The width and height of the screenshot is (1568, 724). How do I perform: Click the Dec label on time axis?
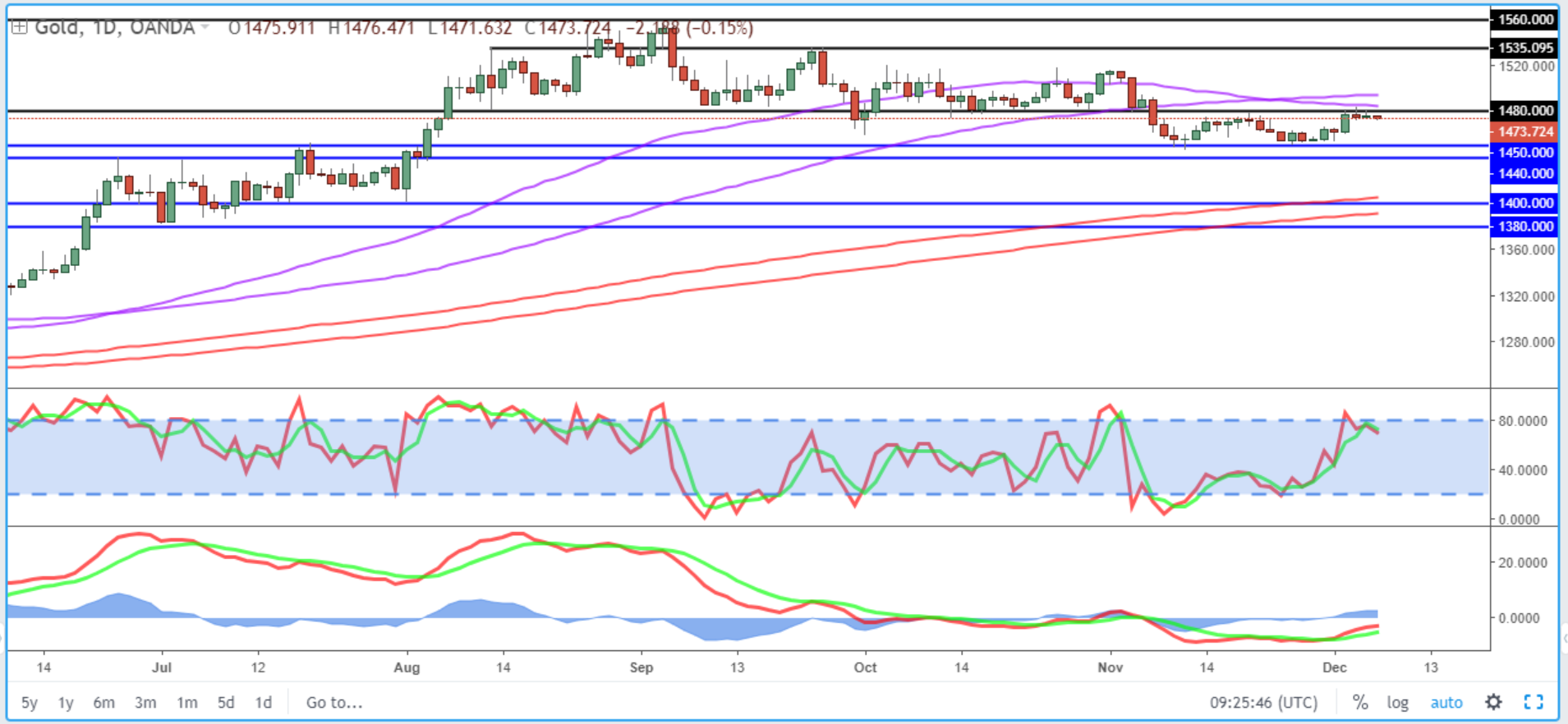(x=1335, y=667)
